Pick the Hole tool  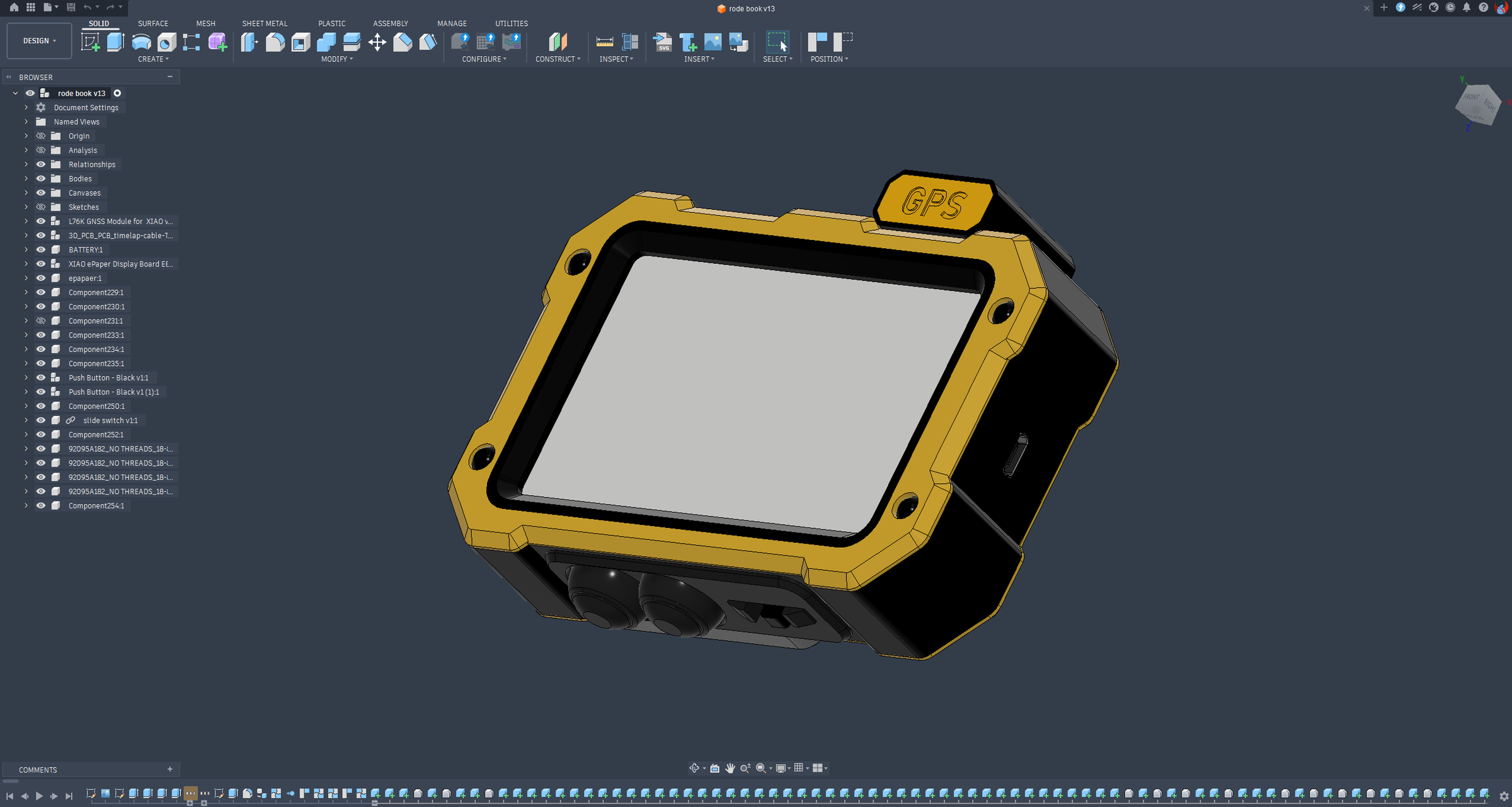167,42
